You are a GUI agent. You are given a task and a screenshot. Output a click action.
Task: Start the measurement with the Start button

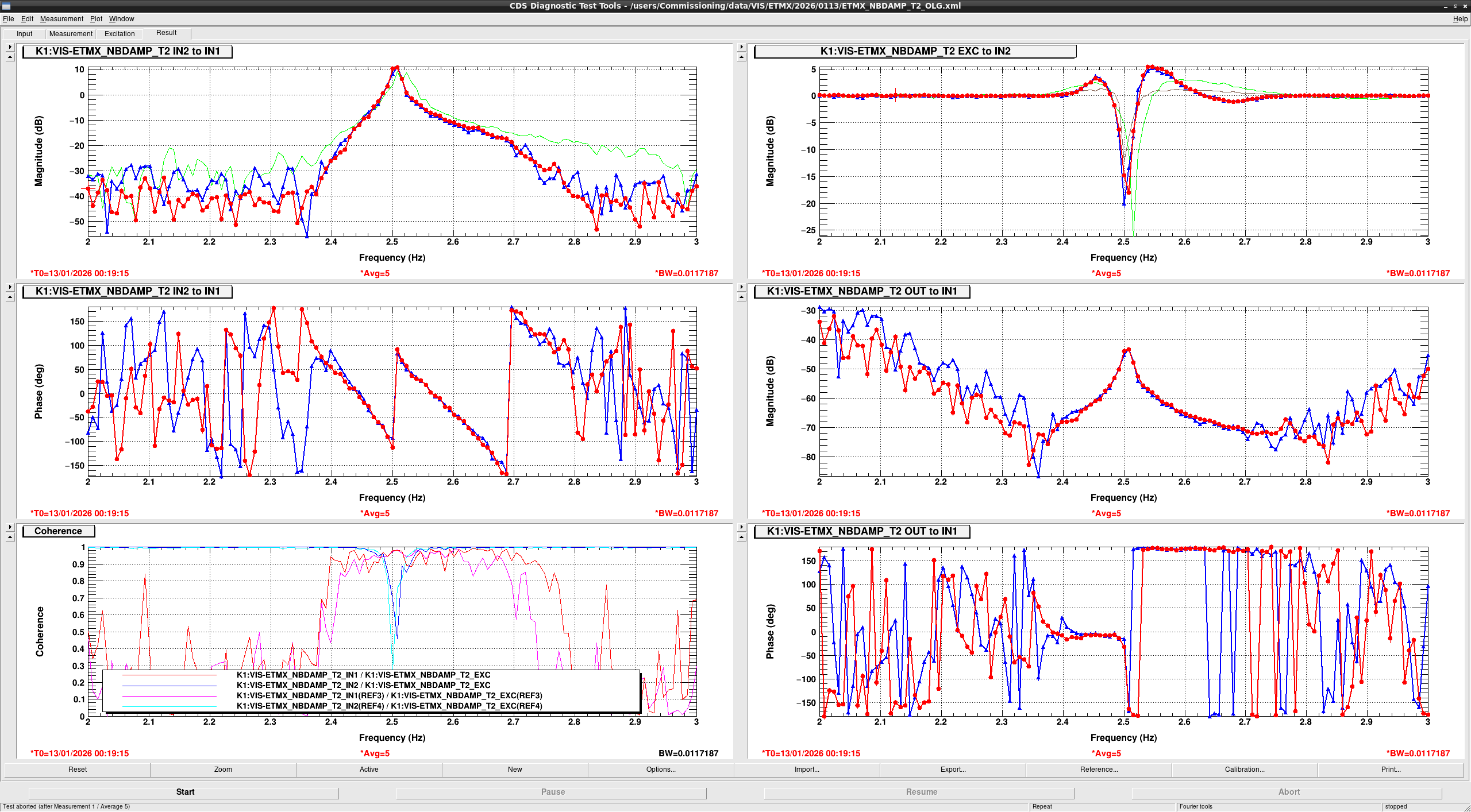pyautogui.click(x=185, y=792)
